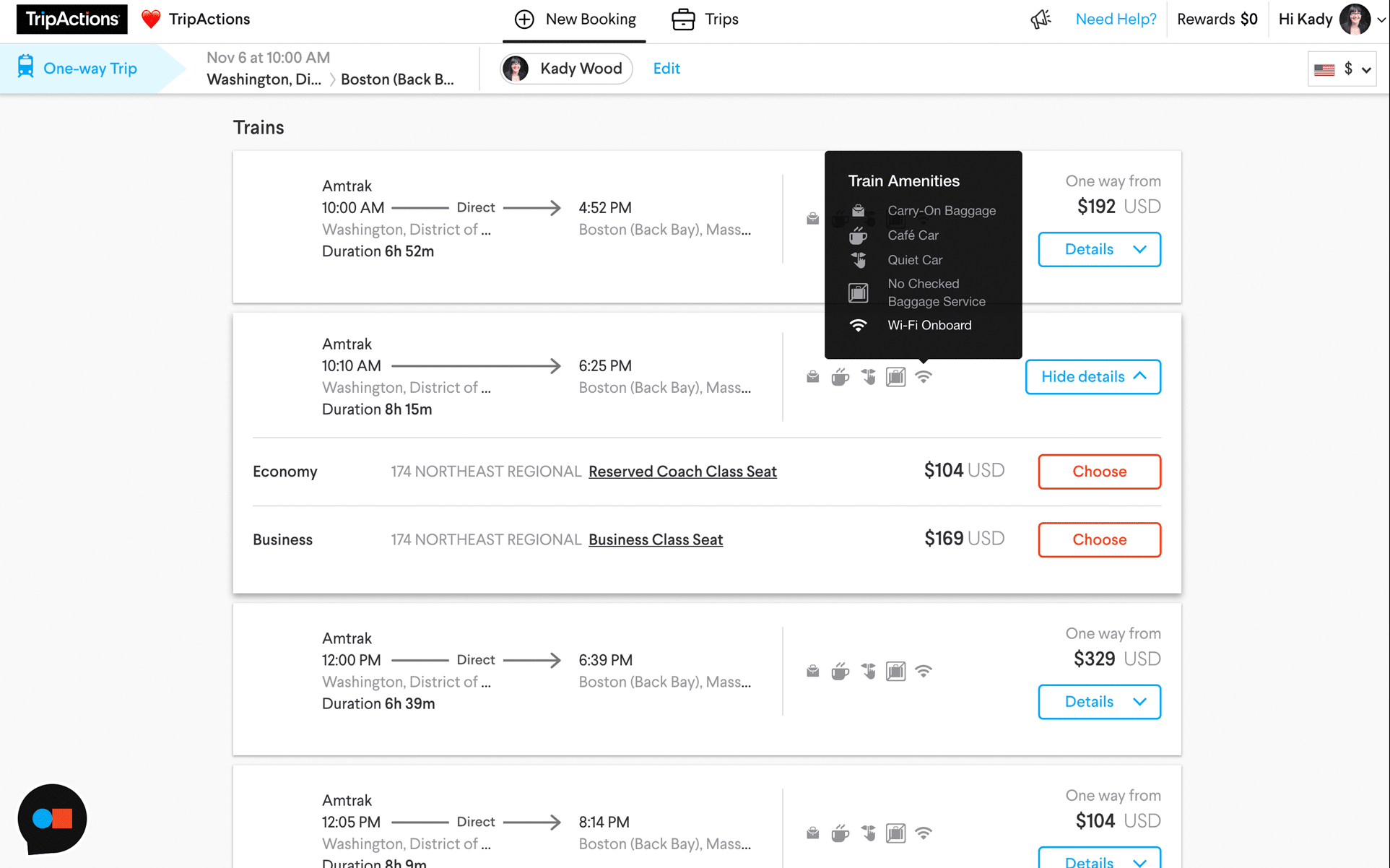The height and width of the screenshot is (868, 1390).
Task: Collapse with the Hide details button
Action: point(1093,377)
